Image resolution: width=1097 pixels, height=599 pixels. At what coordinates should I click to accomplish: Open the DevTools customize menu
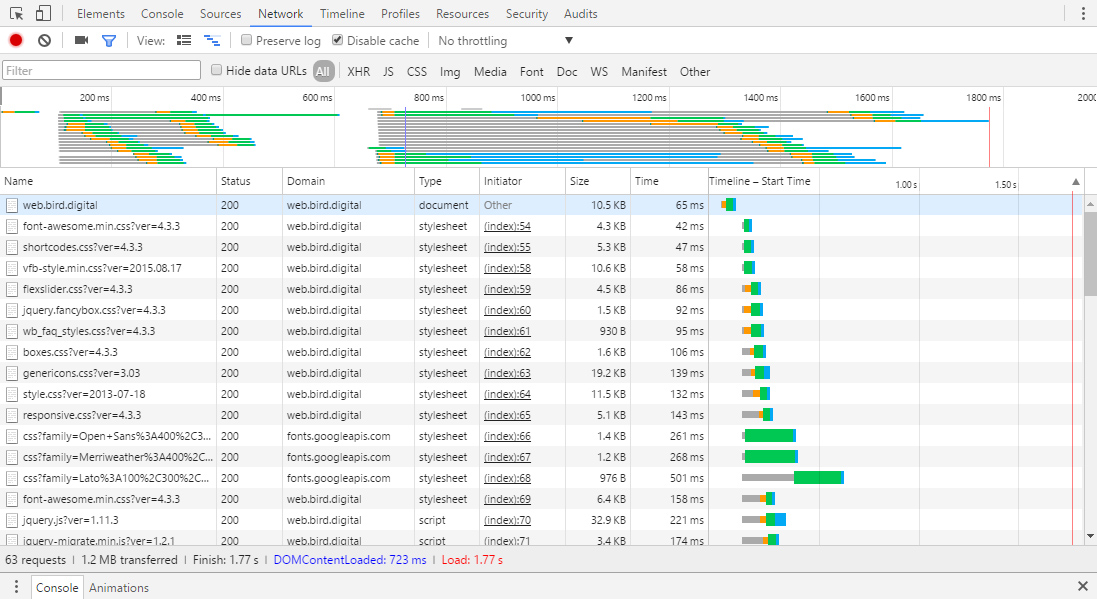pyautogui.click(x=1083, y=13)
